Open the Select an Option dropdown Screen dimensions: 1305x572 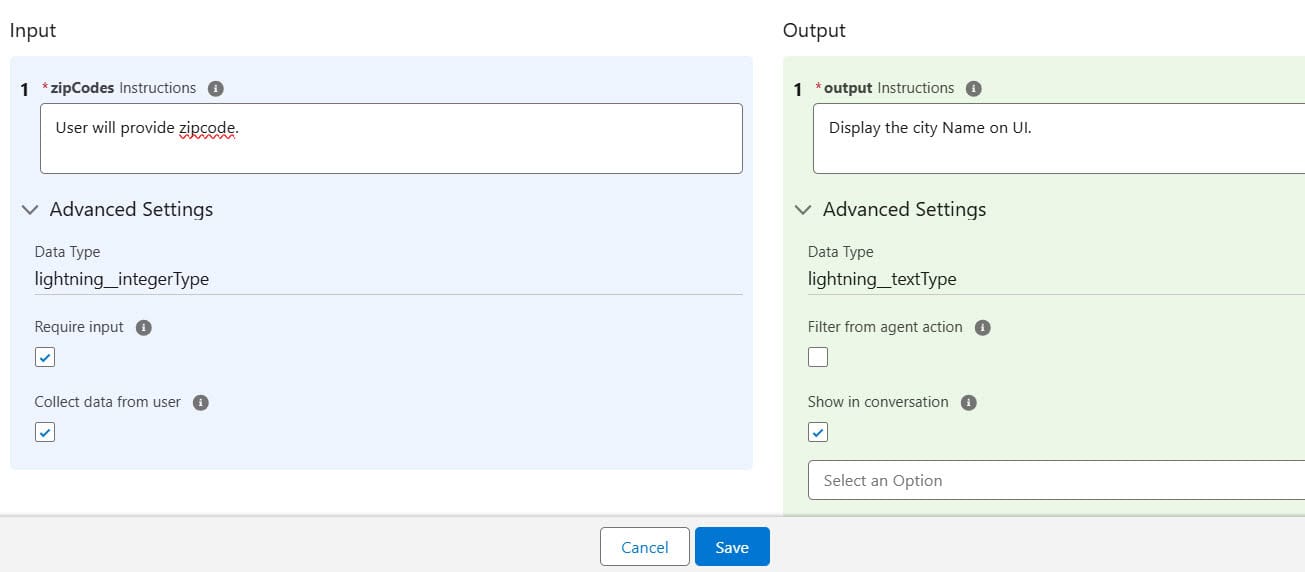tap(1056, 480)
